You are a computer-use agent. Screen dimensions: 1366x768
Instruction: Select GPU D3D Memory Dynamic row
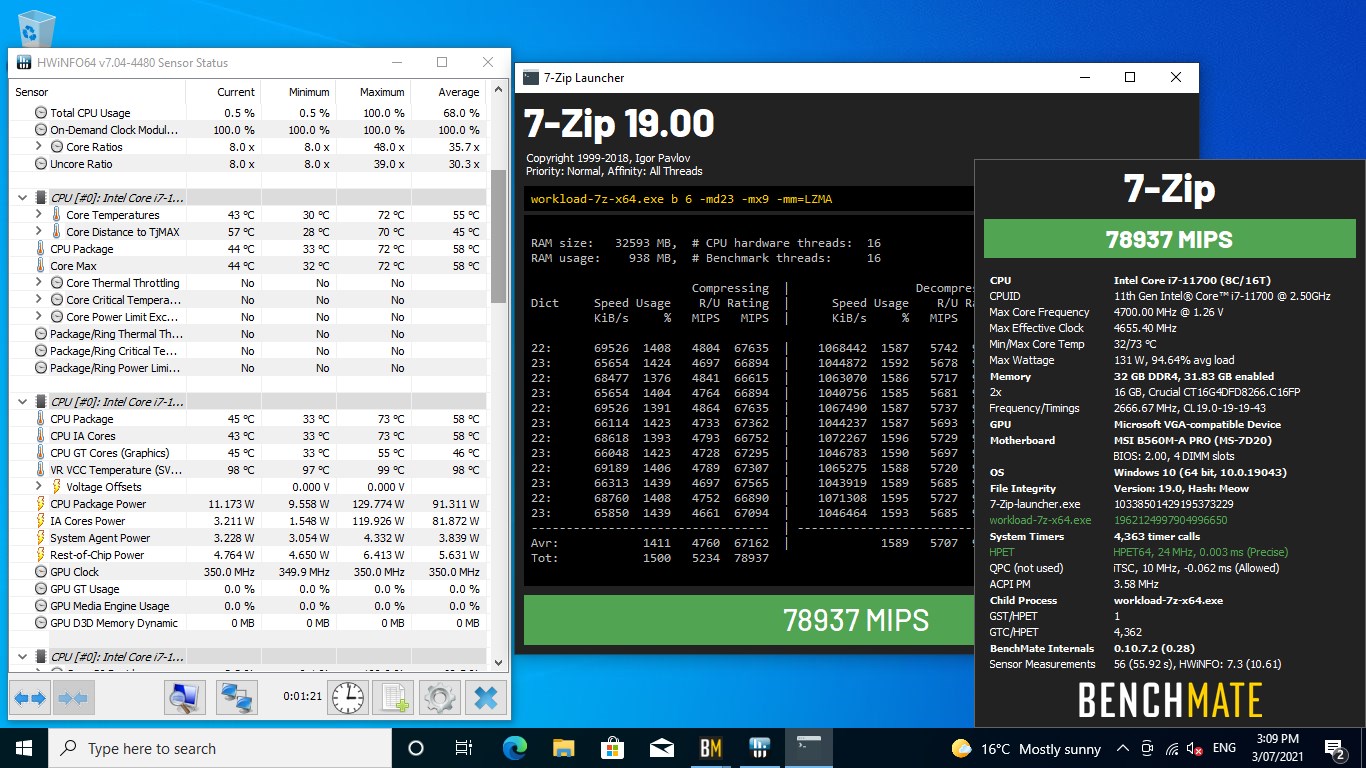(x=247, y=623)
